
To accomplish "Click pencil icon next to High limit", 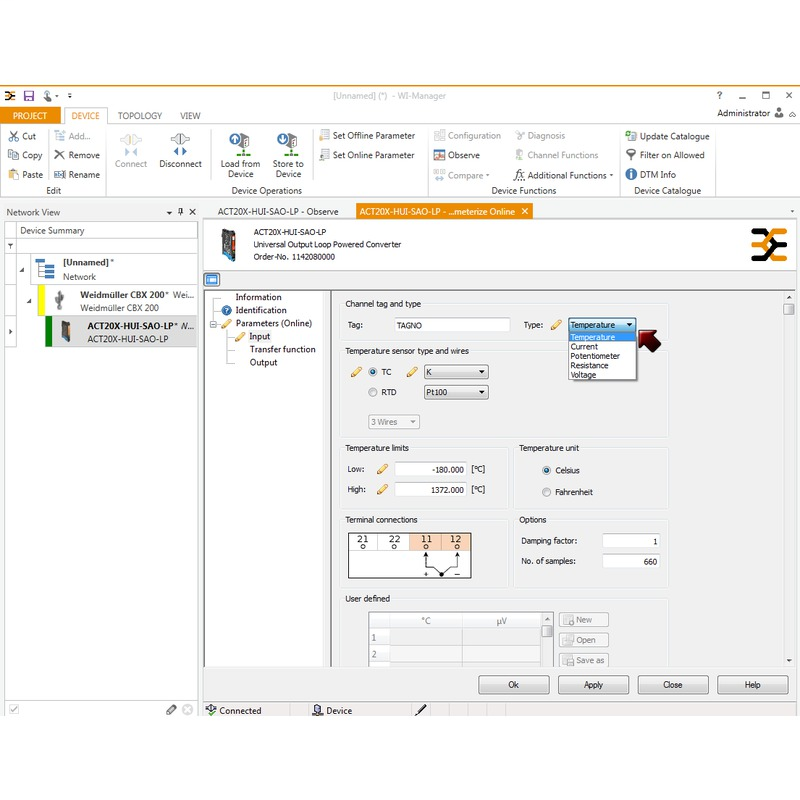I will (382, 490).
